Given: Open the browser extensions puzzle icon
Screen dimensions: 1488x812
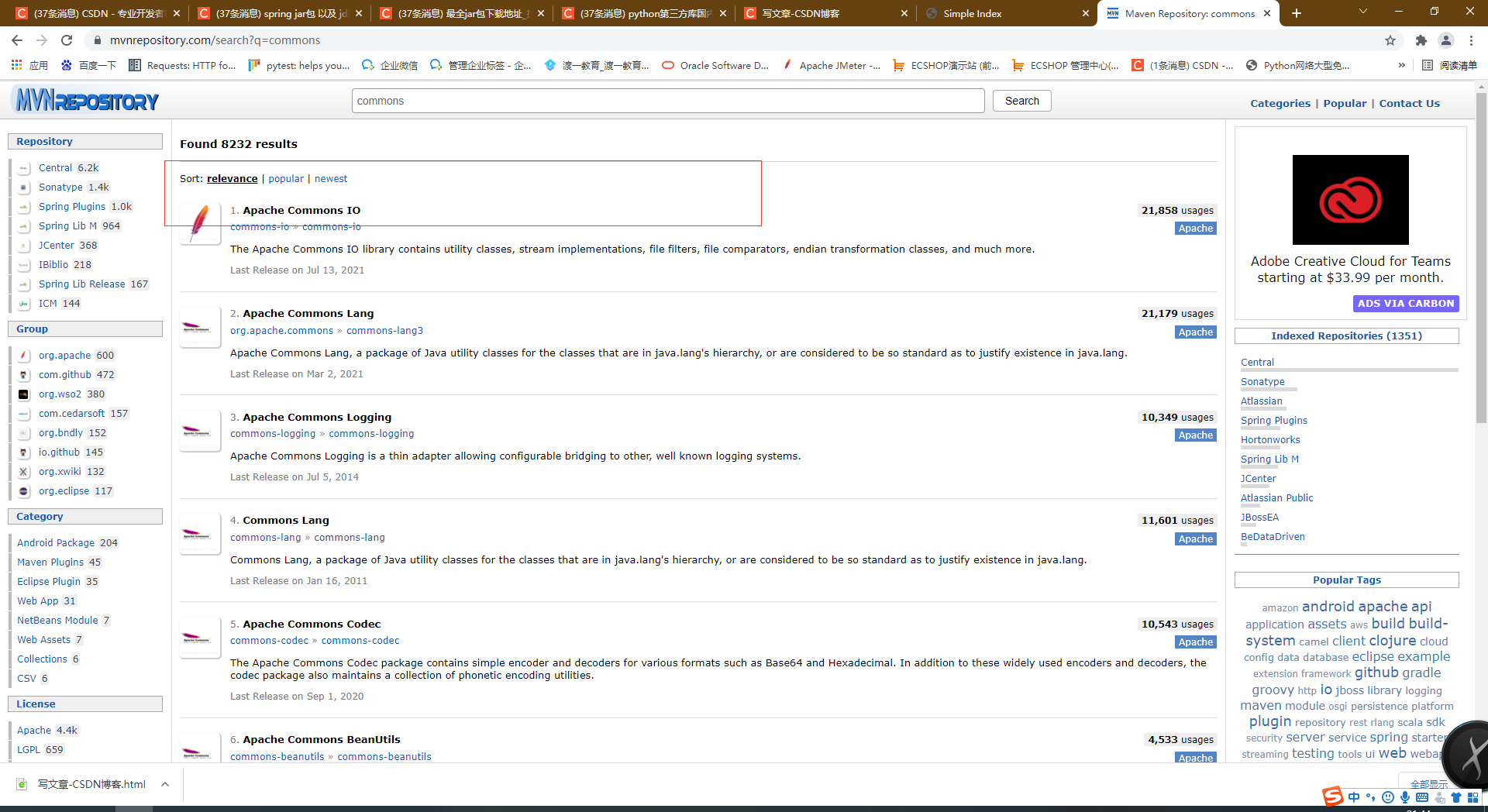Looking at the screenshot, I should click(x=1421, y=40).
